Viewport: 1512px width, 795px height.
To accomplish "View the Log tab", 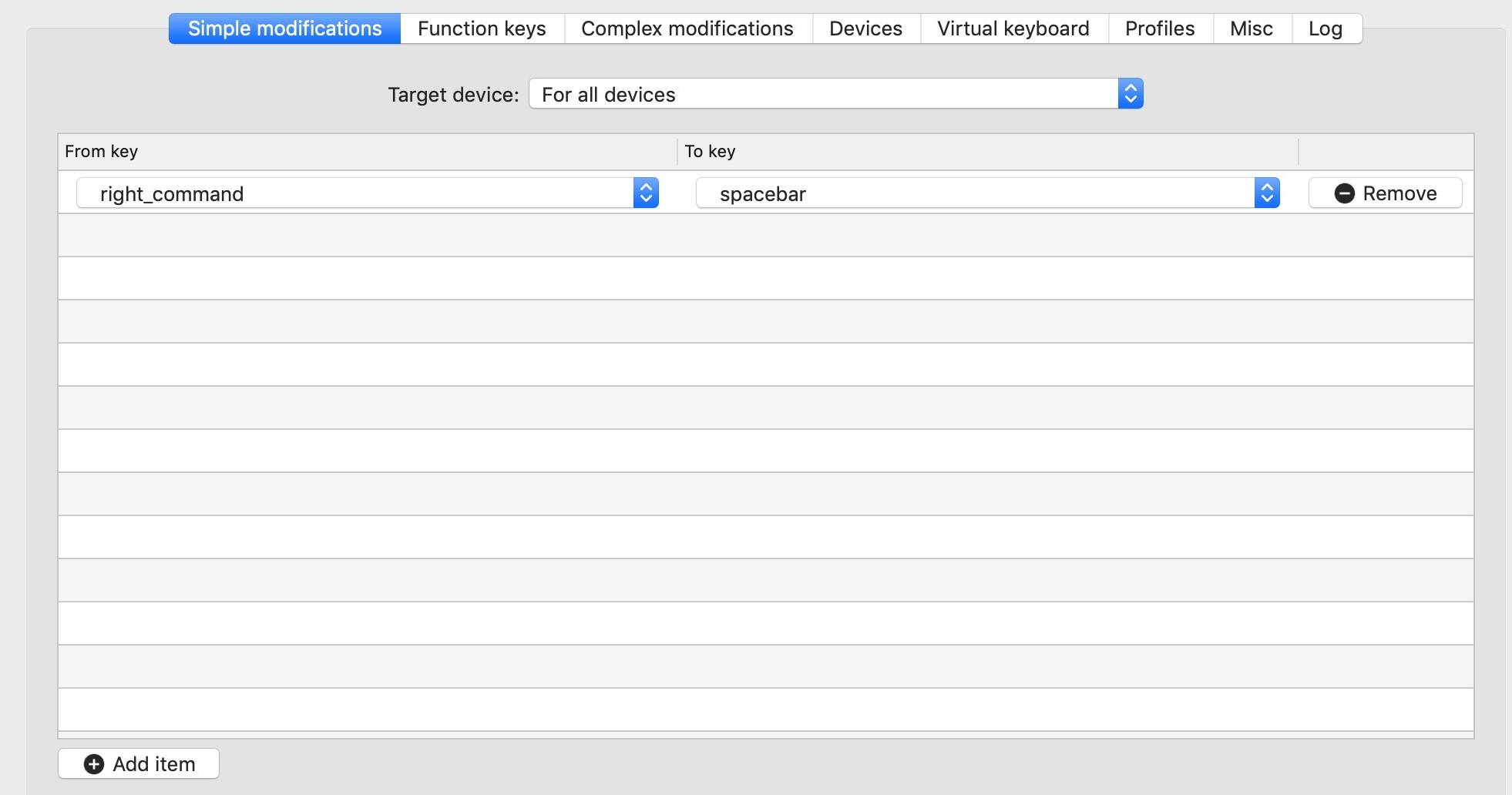I will 1326,28.
